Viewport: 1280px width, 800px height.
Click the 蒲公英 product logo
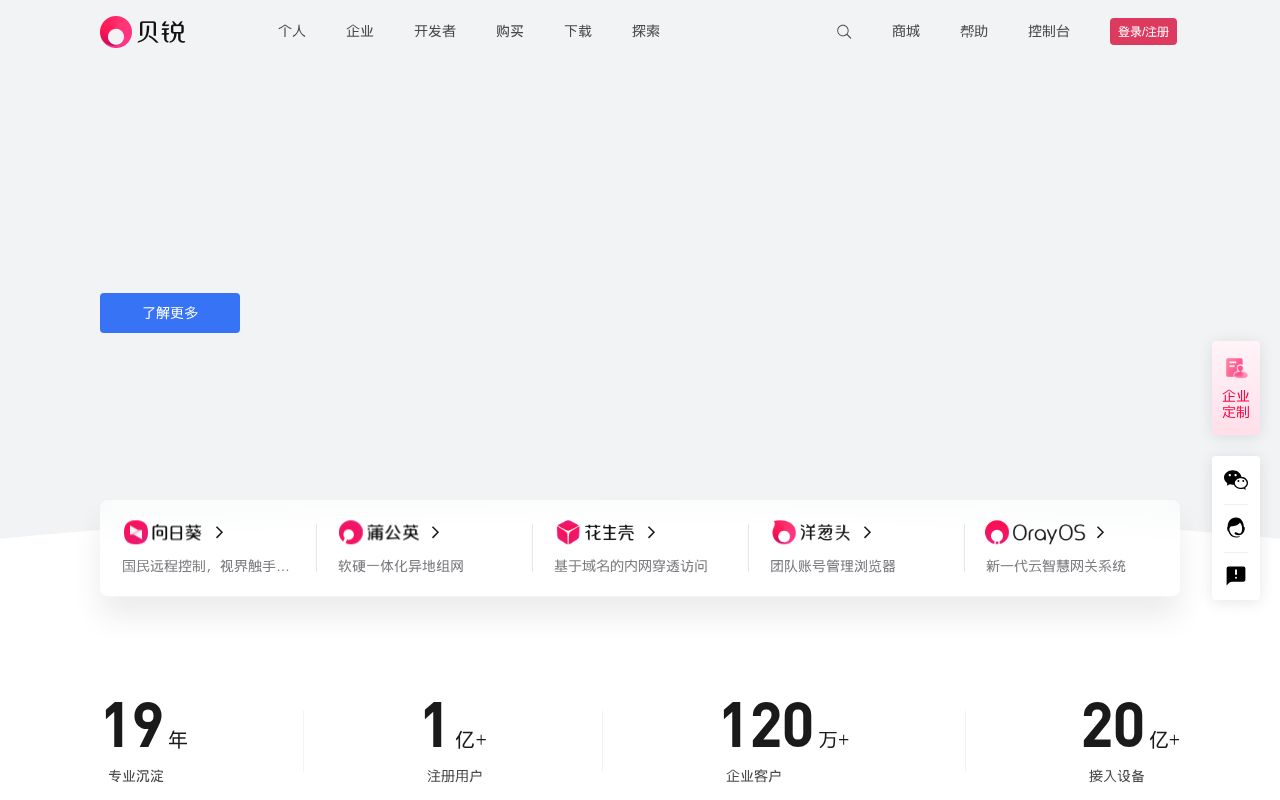click(379, 532)
